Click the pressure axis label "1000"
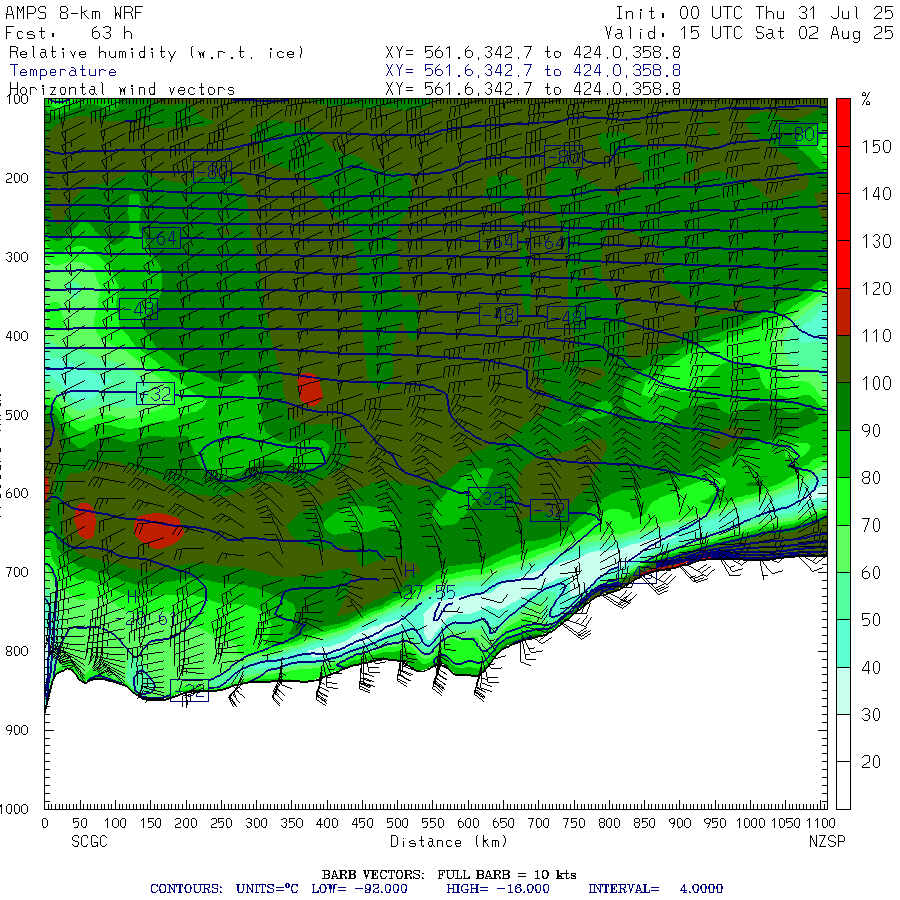 tap(14, 809)
